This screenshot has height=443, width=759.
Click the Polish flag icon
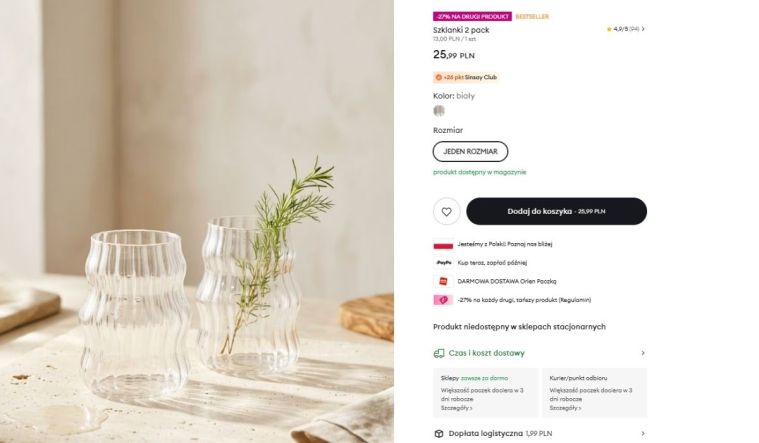[442, 244]
